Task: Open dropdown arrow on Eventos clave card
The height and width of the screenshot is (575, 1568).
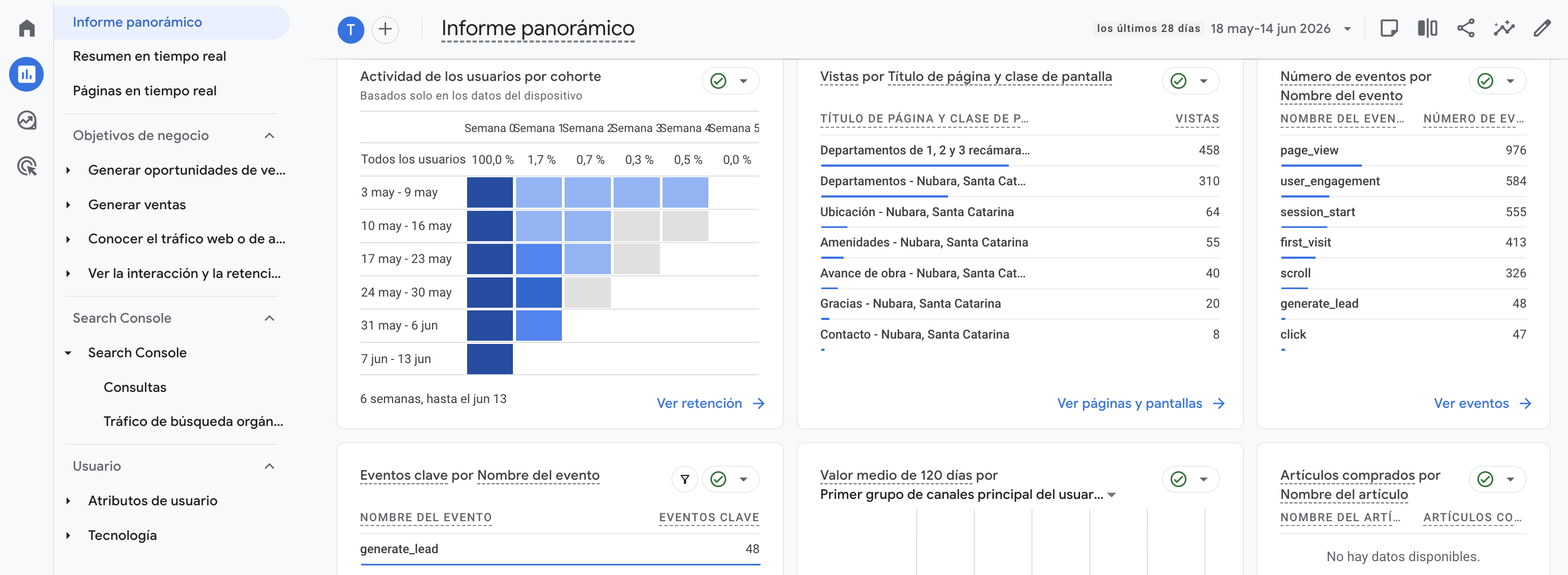Action: [x=743, y=480]
